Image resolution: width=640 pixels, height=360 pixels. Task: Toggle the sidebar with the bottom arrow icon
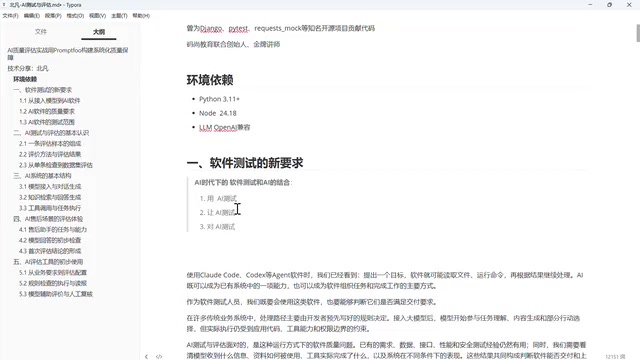(147, 356)
